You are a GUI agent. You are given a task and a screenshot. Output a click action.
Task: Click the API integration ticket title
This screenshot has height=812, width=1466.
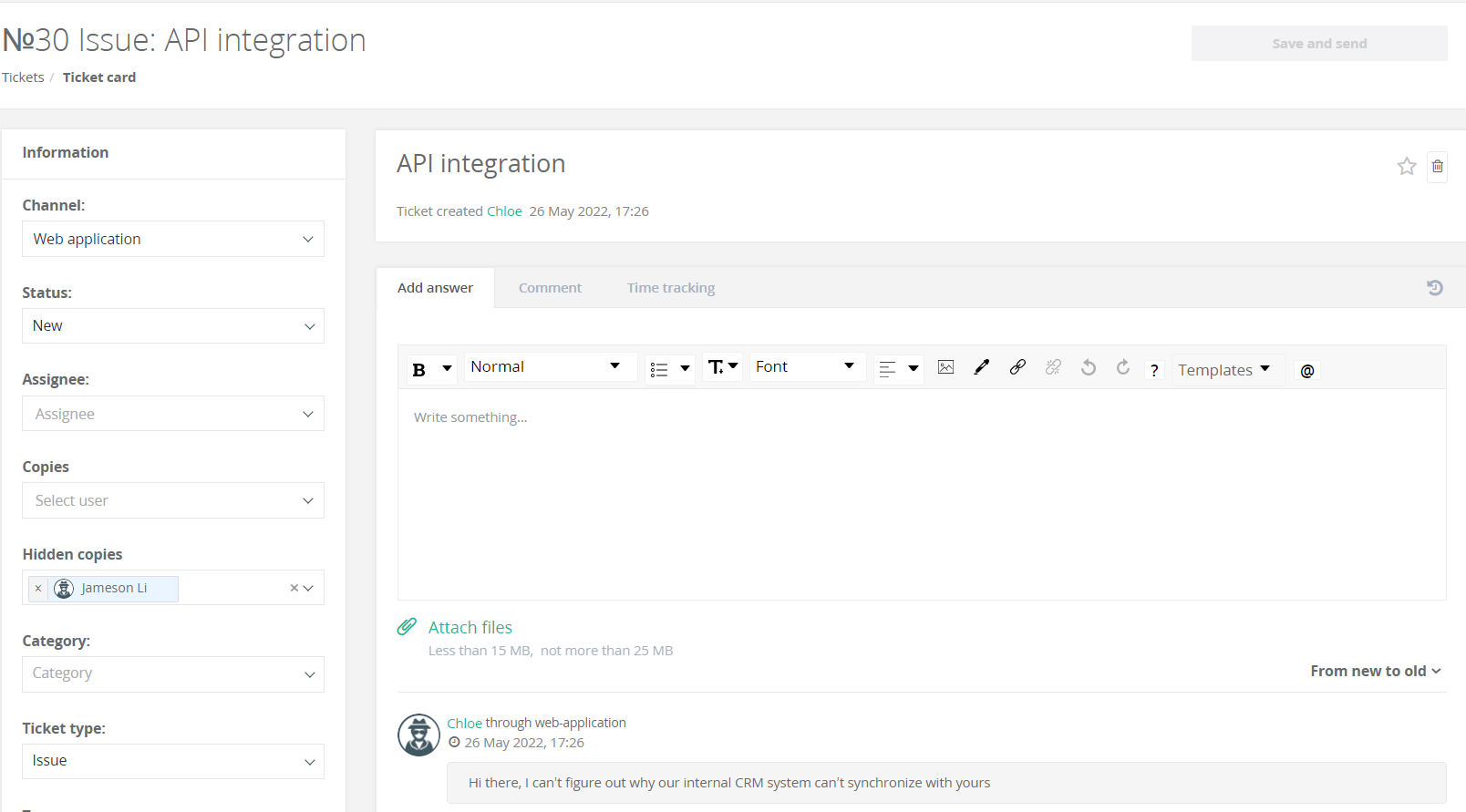point(481,164)
